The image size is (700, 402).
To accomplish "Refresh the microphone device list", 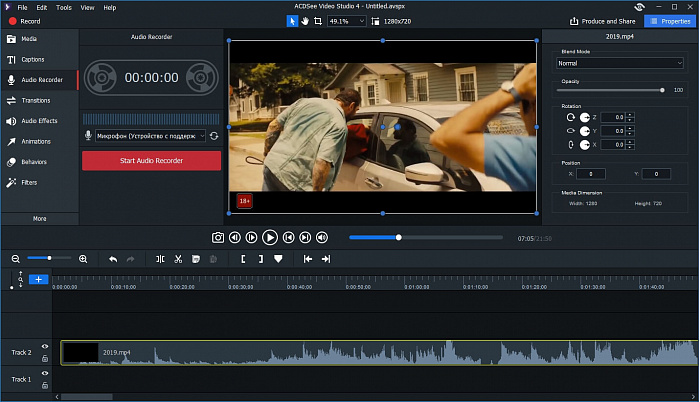I will coord(214,136).
